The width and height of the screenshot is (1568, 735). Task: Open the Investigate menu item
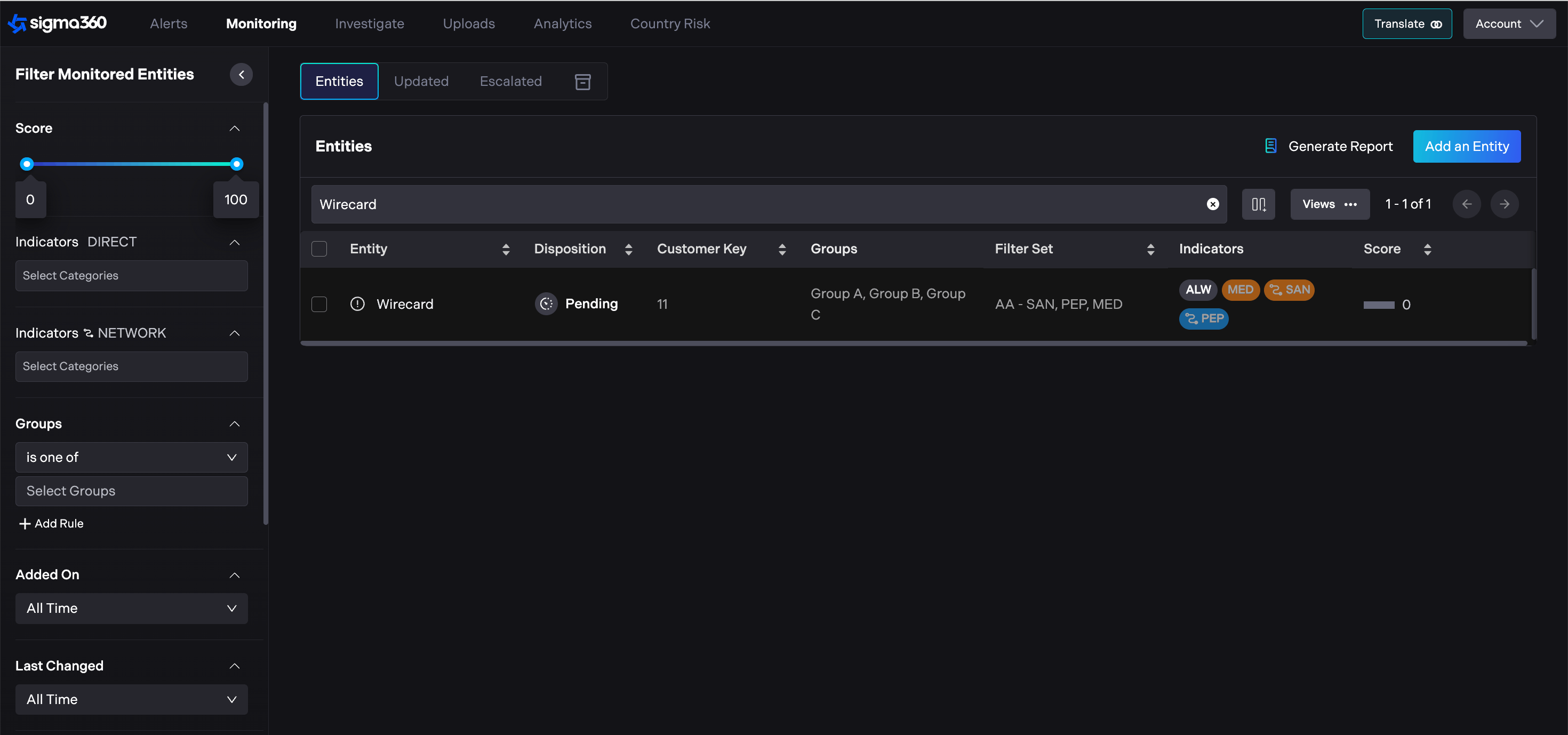pyautogui.click(x=369, y=24)
